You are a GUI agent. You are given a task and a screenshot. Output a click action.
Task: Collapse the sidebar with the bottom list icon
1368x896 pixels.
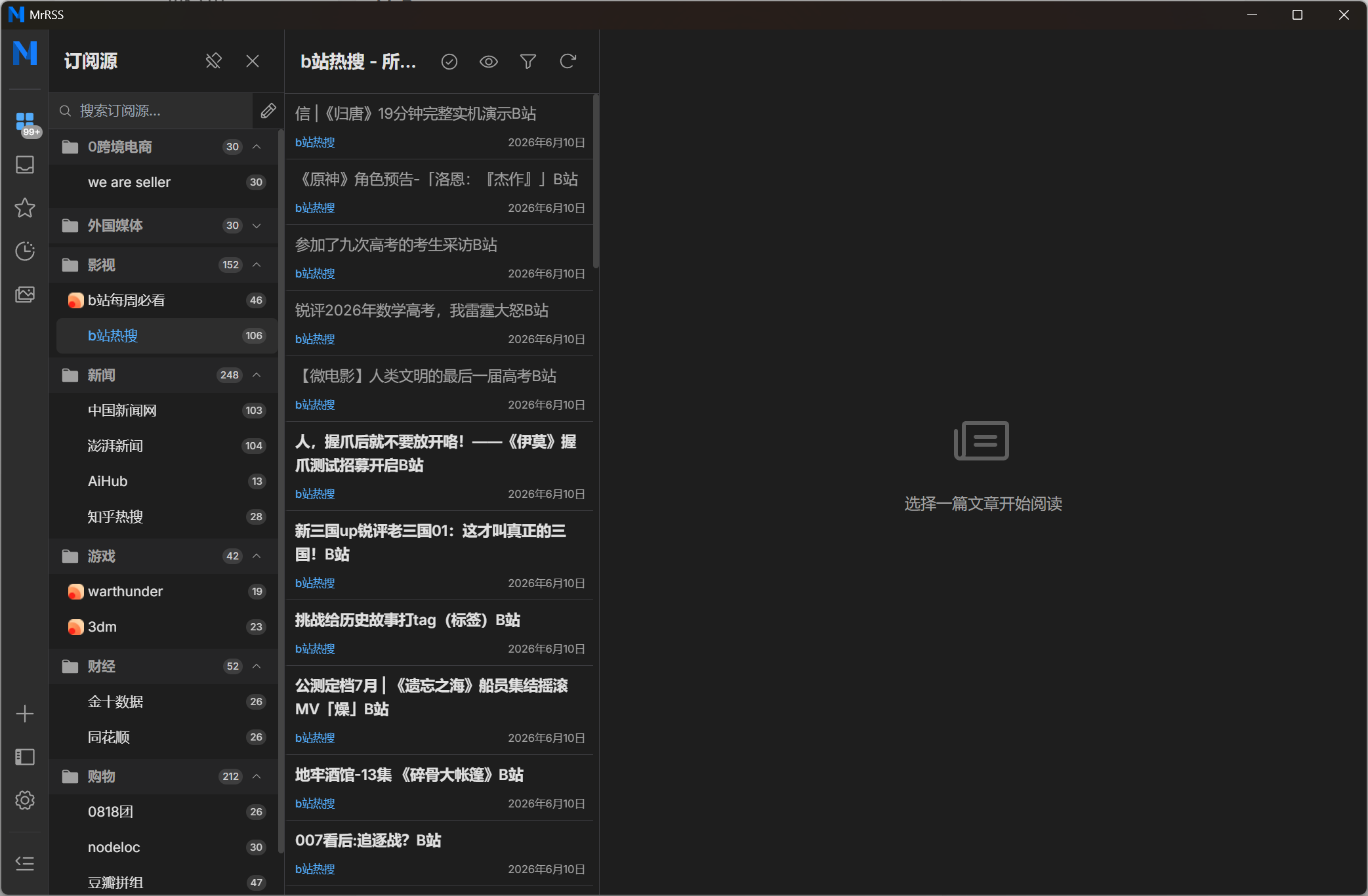pyautogui.click(x=25, y=863)
